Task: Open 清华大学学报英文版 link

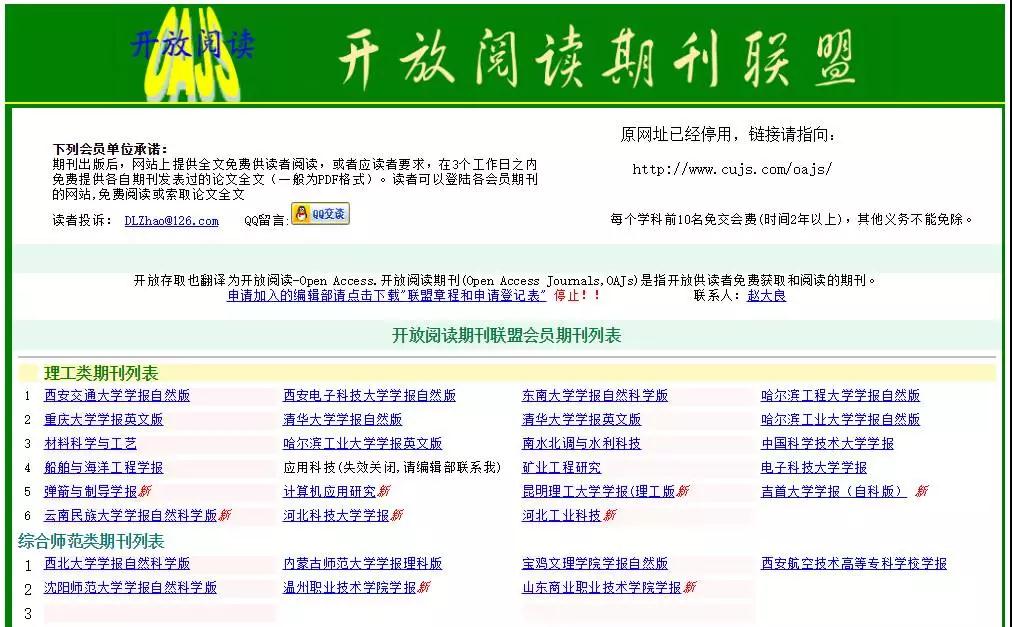Action: (582, 419)
